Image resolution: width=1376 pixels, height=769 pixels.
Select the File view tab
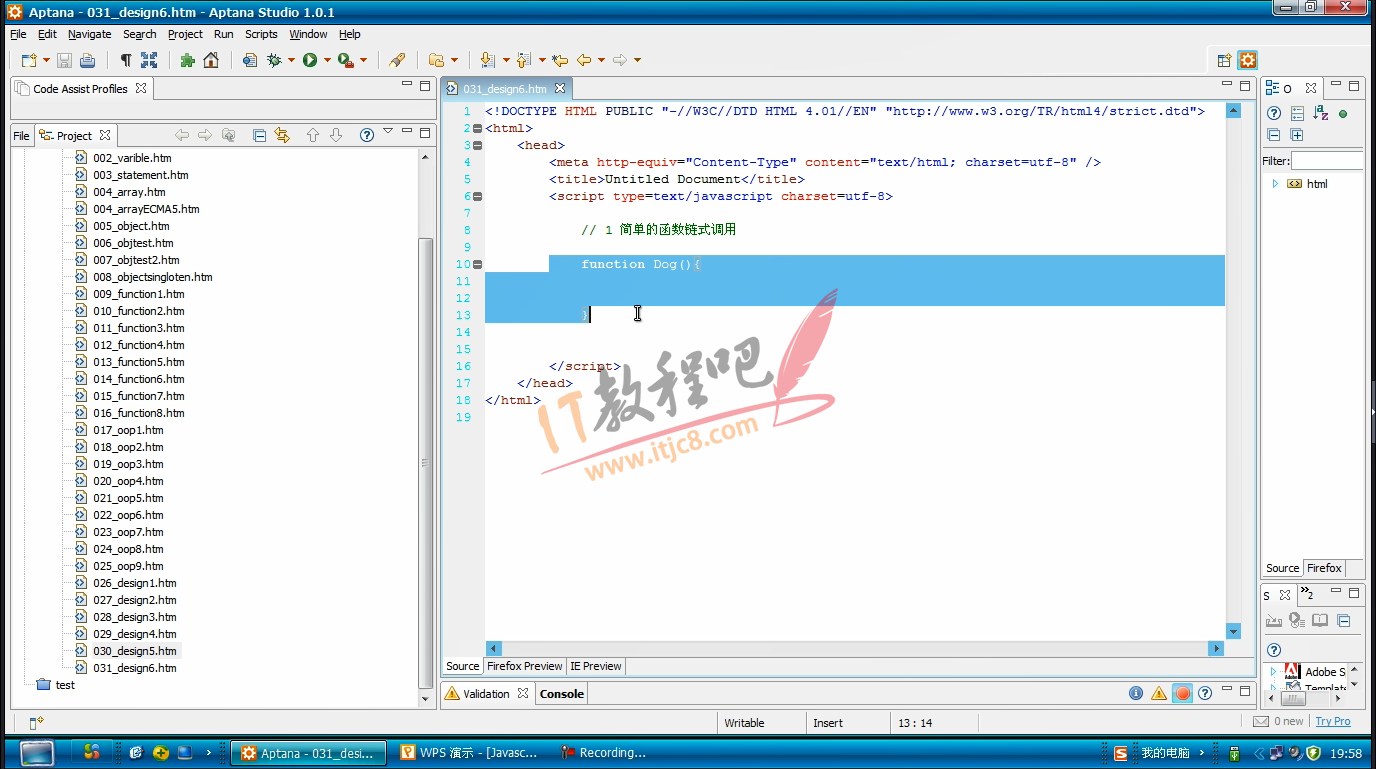(x=22, y=136)
